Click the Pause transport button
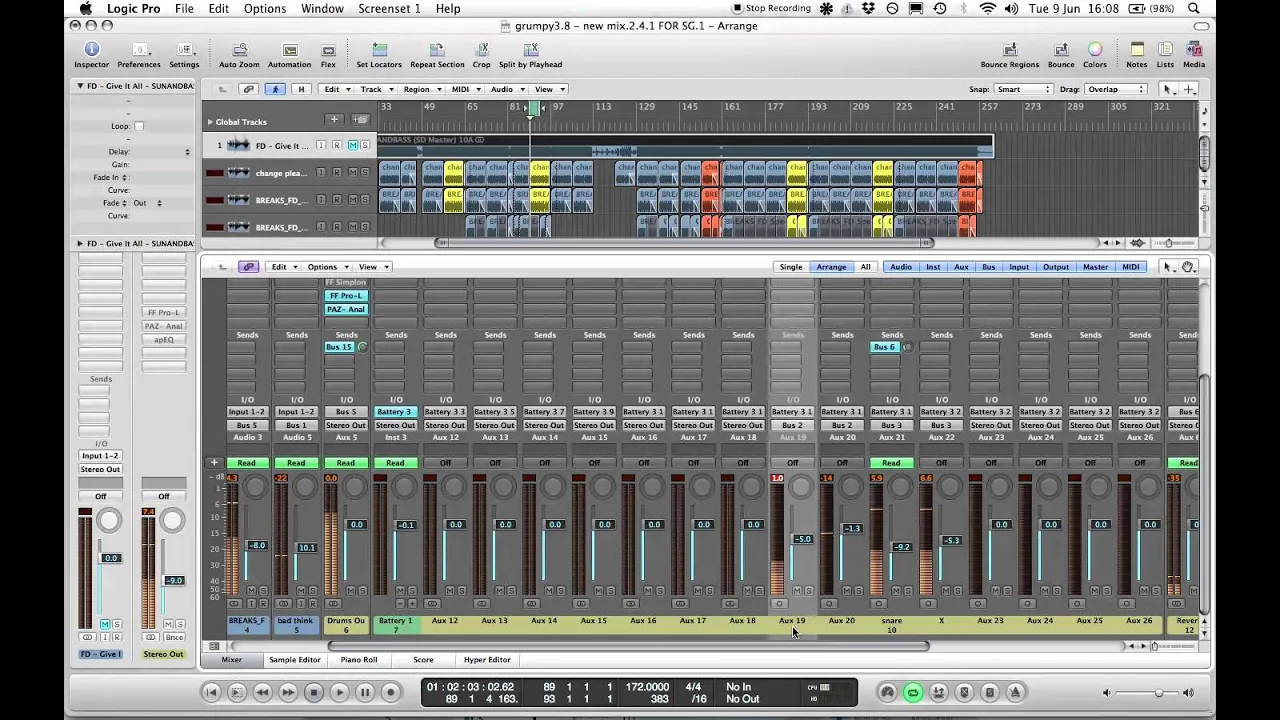The image size is (1280, 720). coord(365,692)
